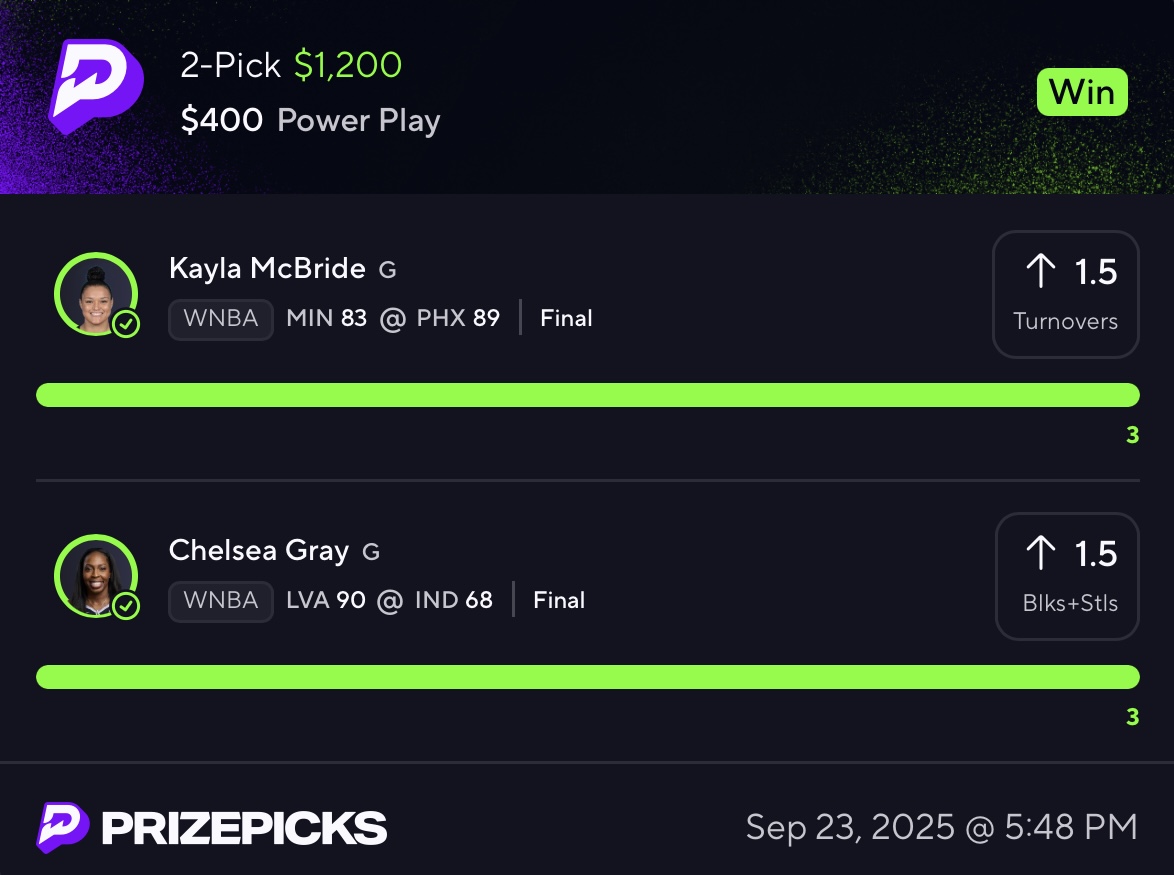1174x875 pixels.
Task: Select the Kayla McBride player name
Action: [267, 269]
